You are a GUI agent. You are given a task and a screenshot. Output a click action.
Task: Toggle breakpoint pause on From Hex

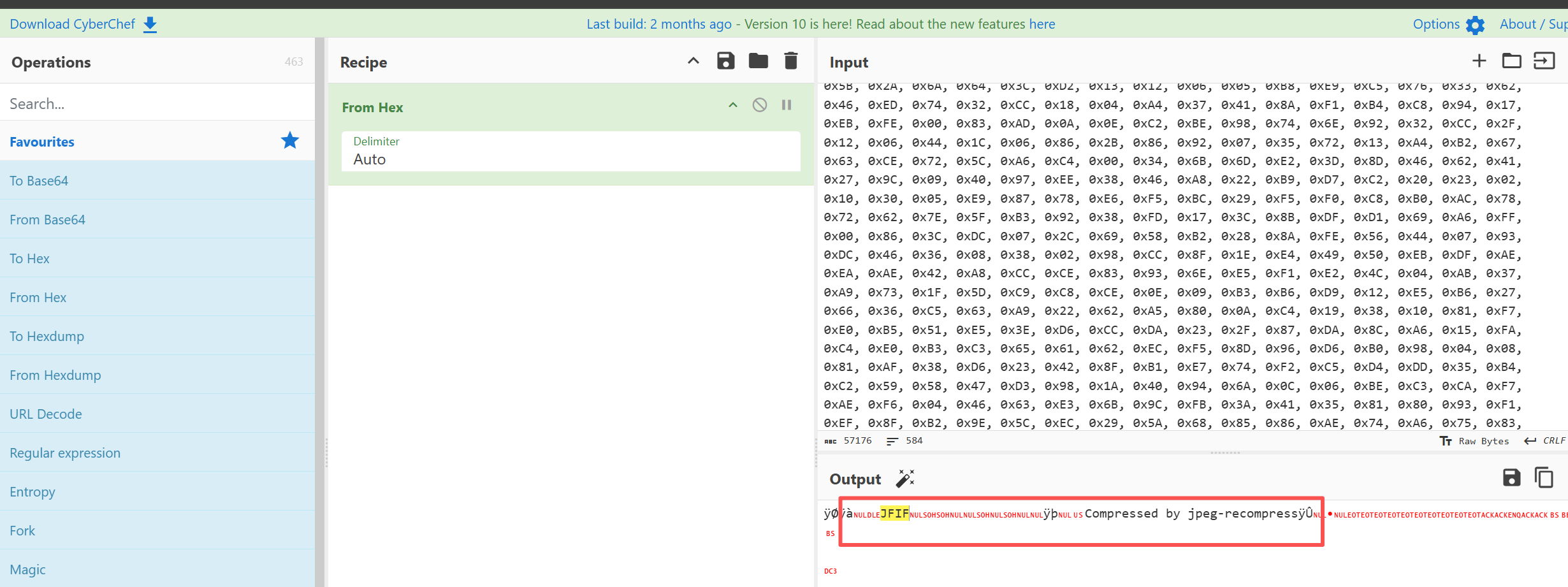pyautogui.click(x=787, y=105)
